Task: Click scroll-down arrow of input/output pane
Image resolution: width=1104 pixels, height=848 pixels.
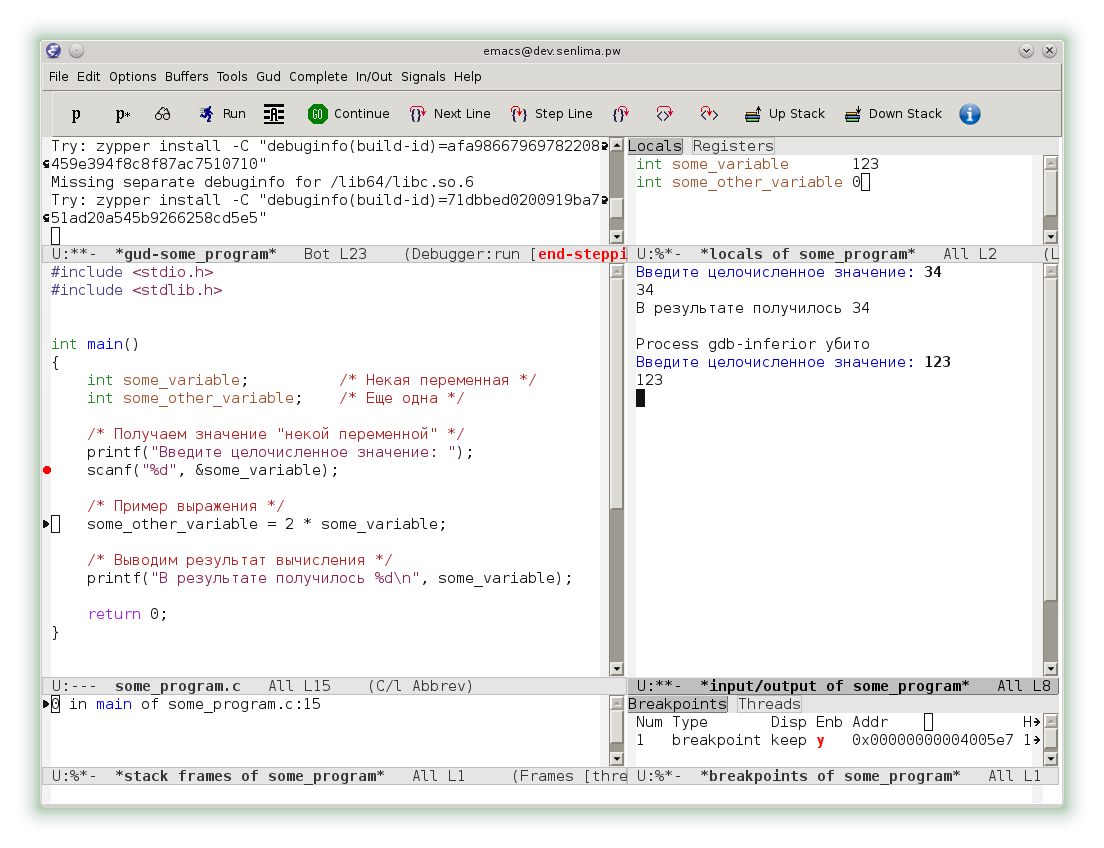Action: point(1050,669)
